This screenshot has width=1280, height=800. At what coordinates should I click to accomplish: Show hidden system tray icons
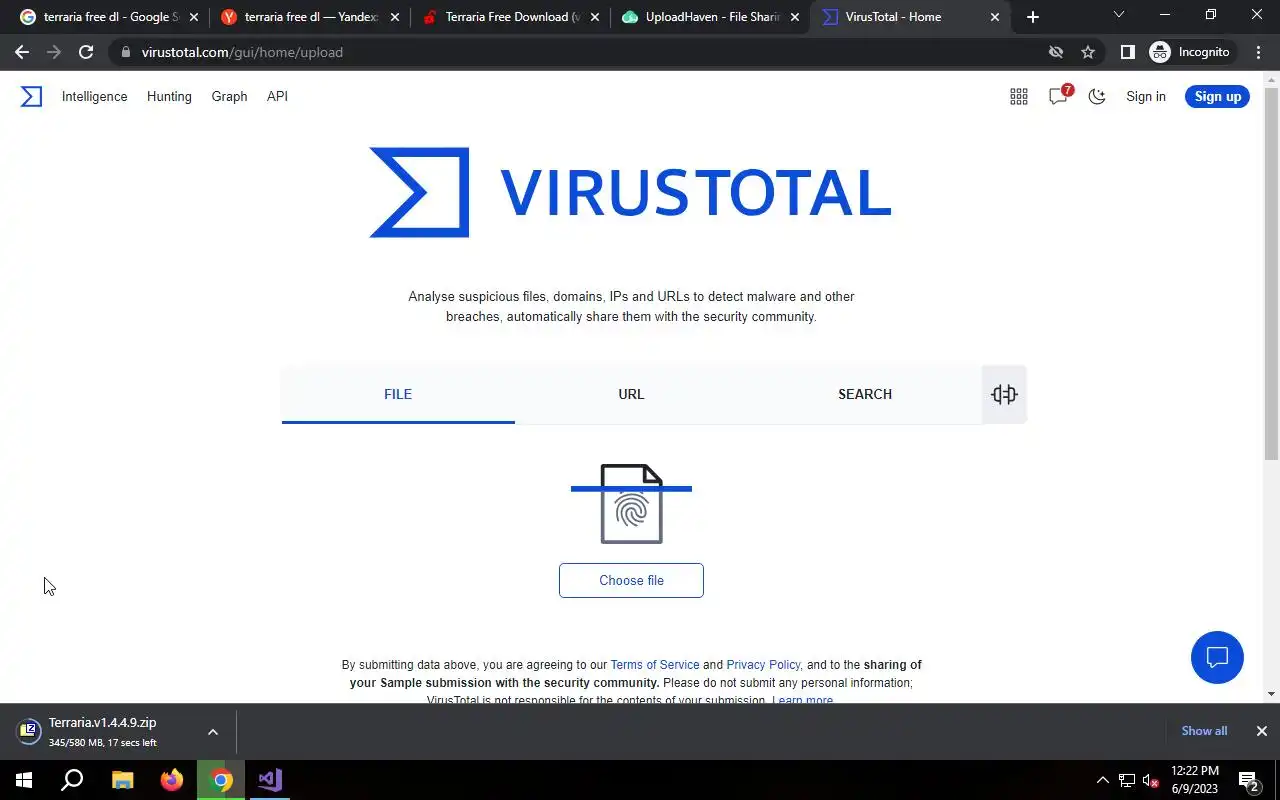click(x=1103, y=780)
